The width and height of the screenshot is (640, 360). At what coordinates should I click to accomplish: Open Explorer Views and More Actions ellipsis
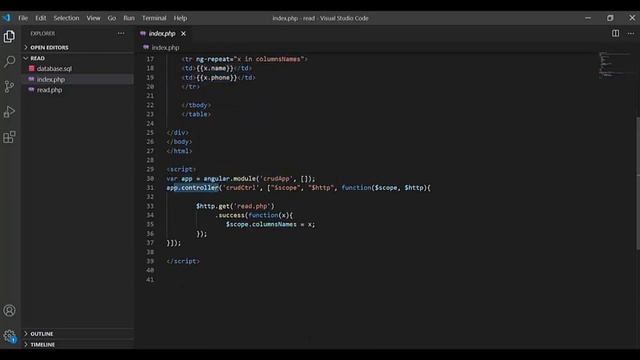pyautogui.click(x=121, y=33)
